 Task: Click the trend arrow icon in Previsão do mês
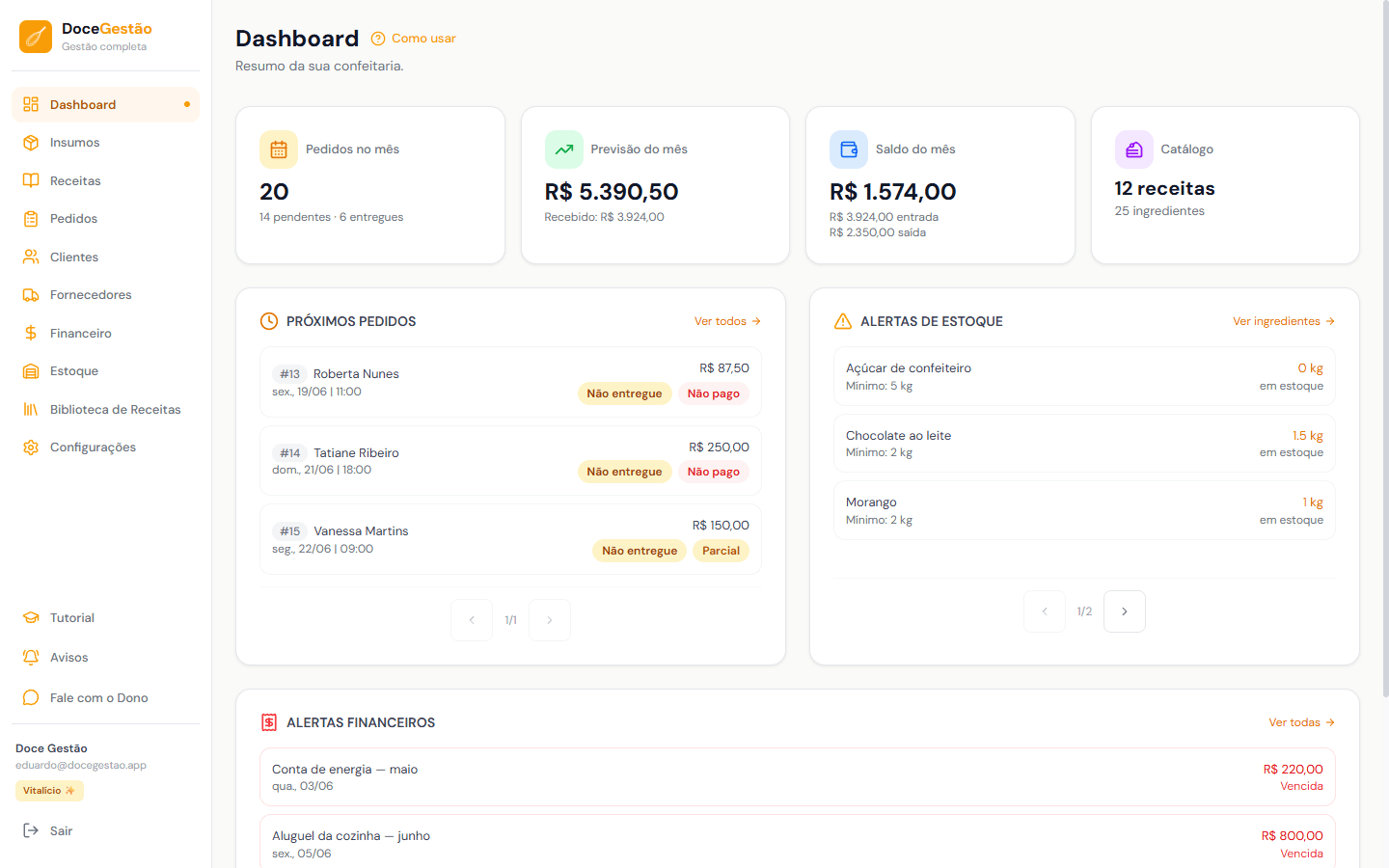pos(564,149)
